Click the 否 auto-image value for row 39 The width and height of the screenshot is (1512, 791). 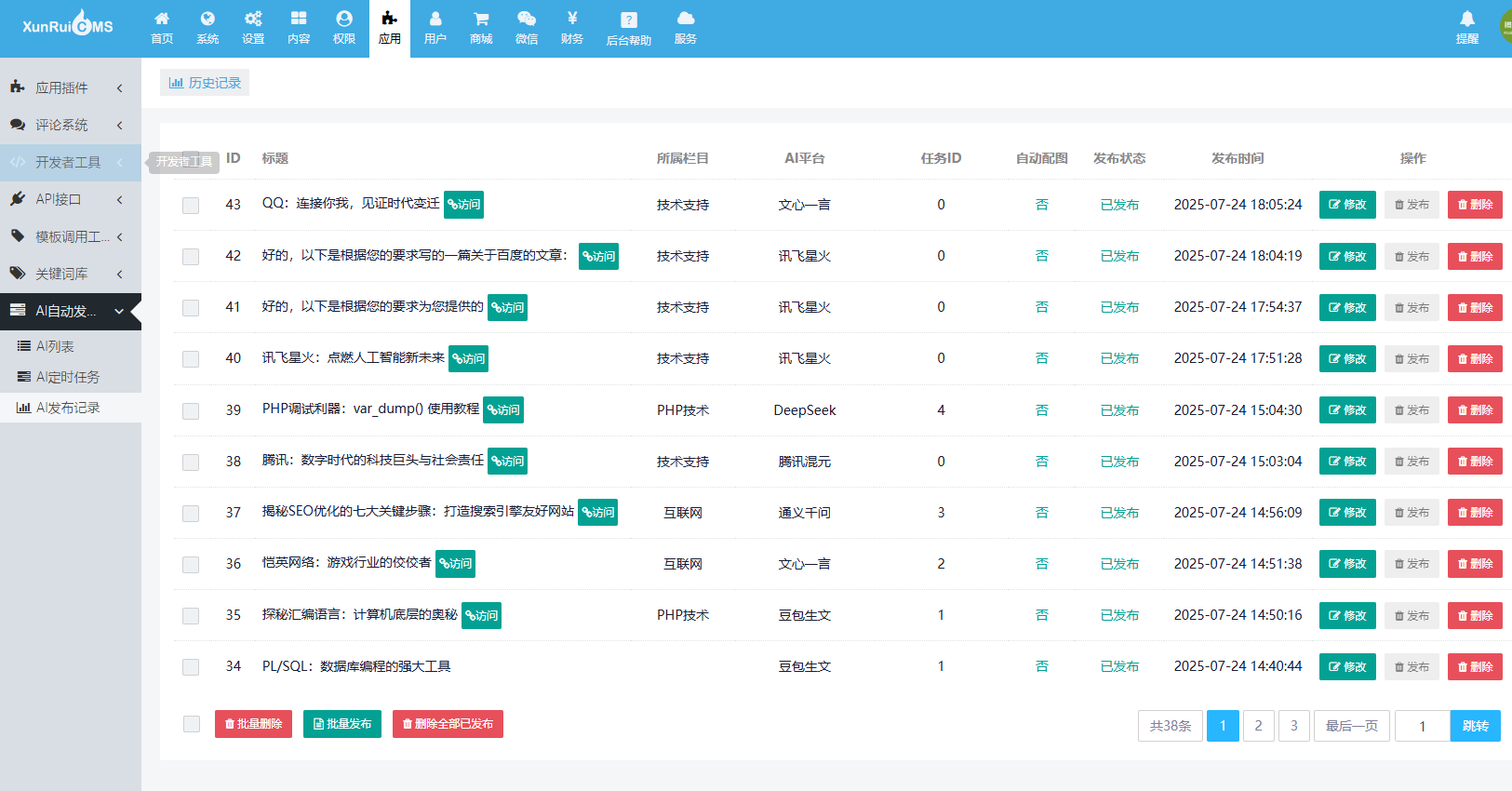(x=1042, y=409)
